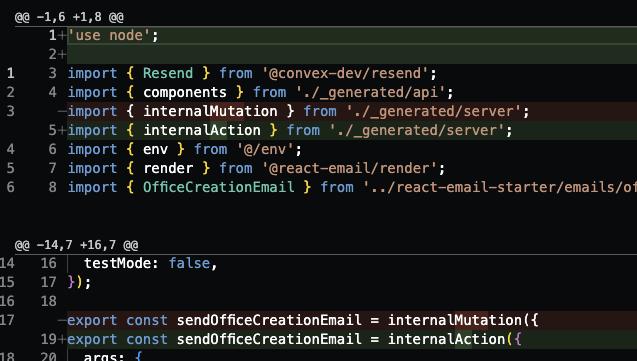
Task: Click internalMutation in the removed import line
Action: 210,111
